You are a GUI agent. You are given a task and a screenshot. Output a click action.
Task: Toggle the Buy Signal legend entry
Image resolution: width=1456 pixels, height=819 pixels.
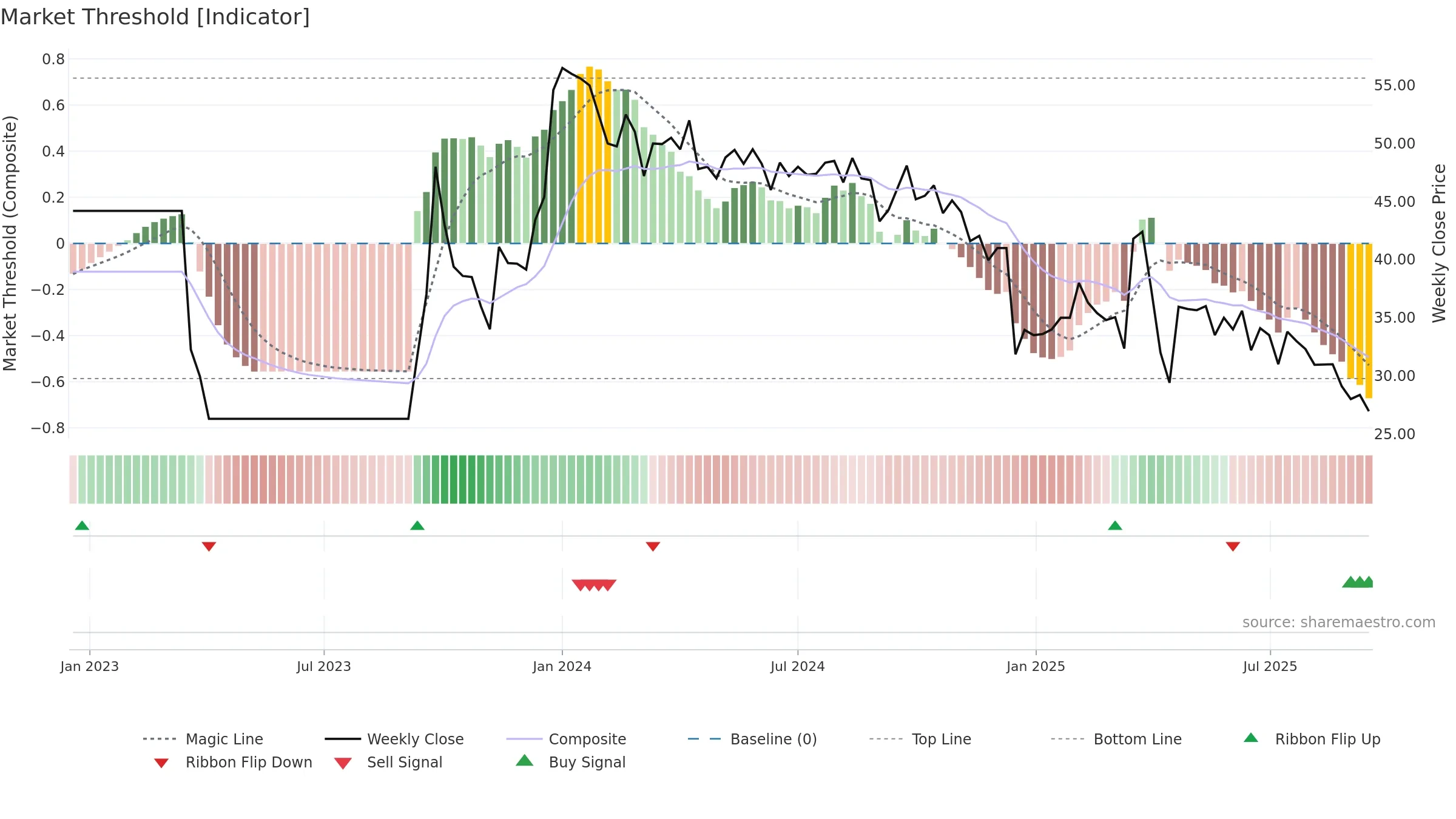[x=570, y=762]
